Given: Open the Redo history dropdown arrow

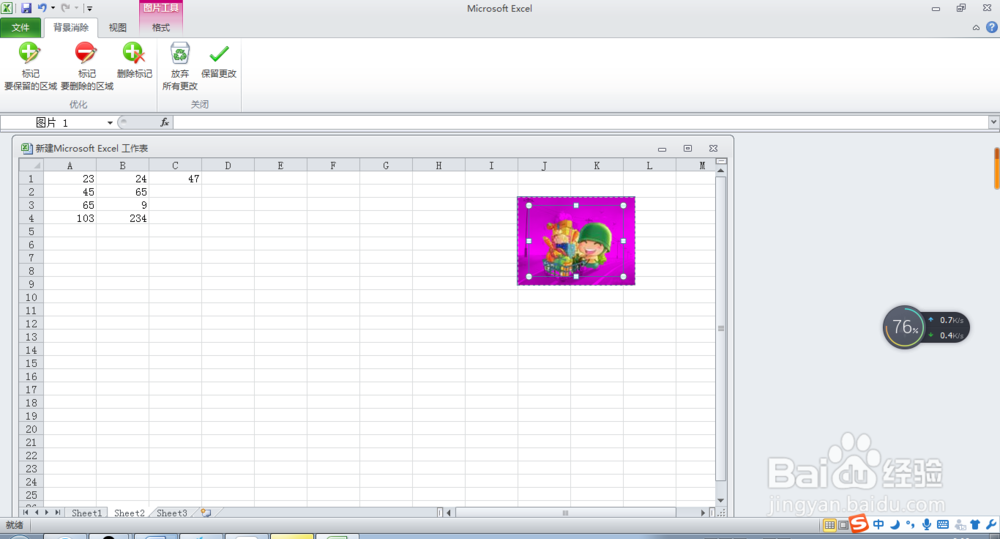Looking at the screenshot, I should click(x=76, y=8).
